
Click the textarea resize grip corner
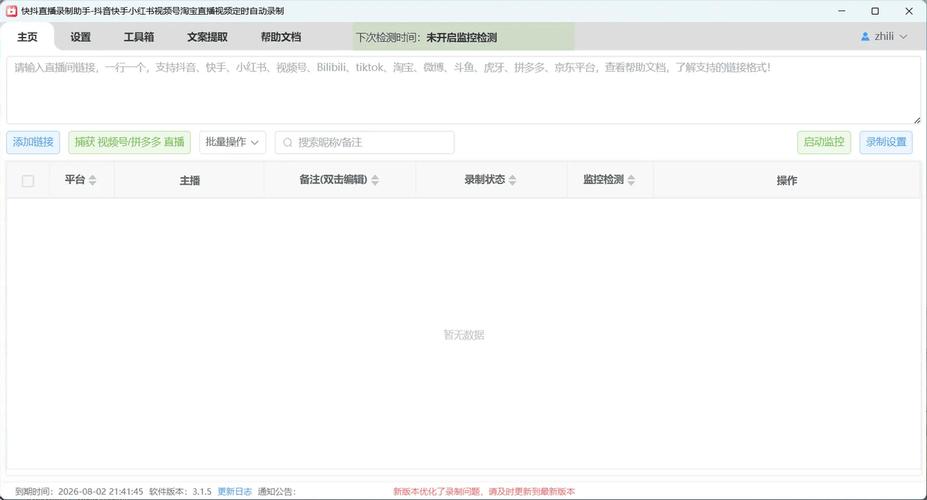[916, 120]
